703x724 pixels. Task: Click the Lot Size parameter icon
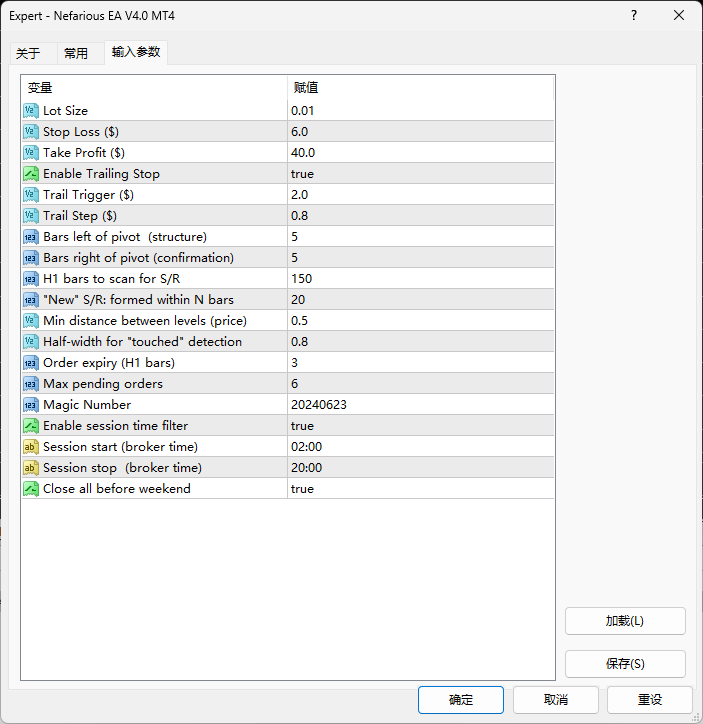(30, 111)
